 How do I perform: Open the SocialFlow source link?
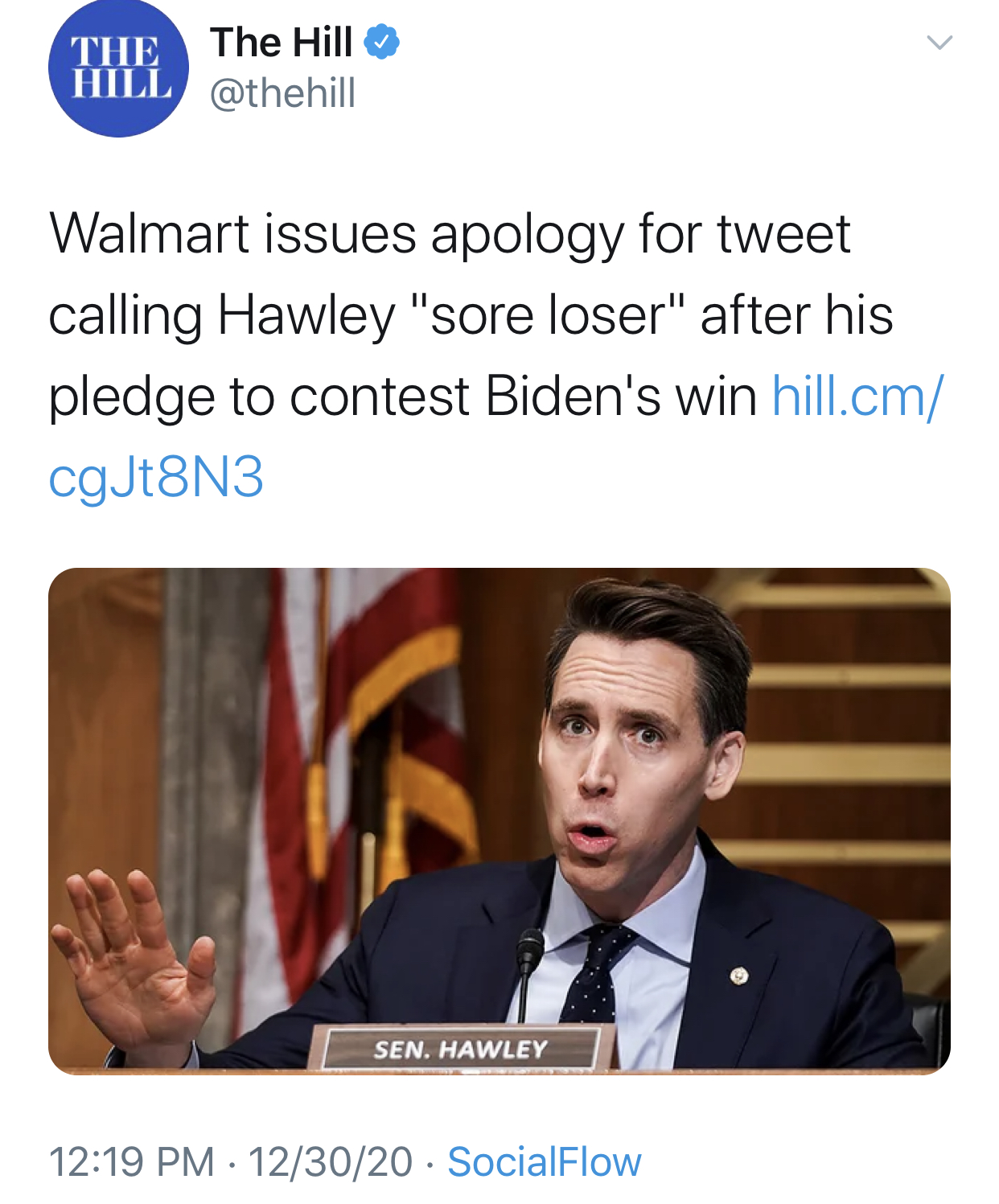pyautogui.click(x=545, y=1161)
